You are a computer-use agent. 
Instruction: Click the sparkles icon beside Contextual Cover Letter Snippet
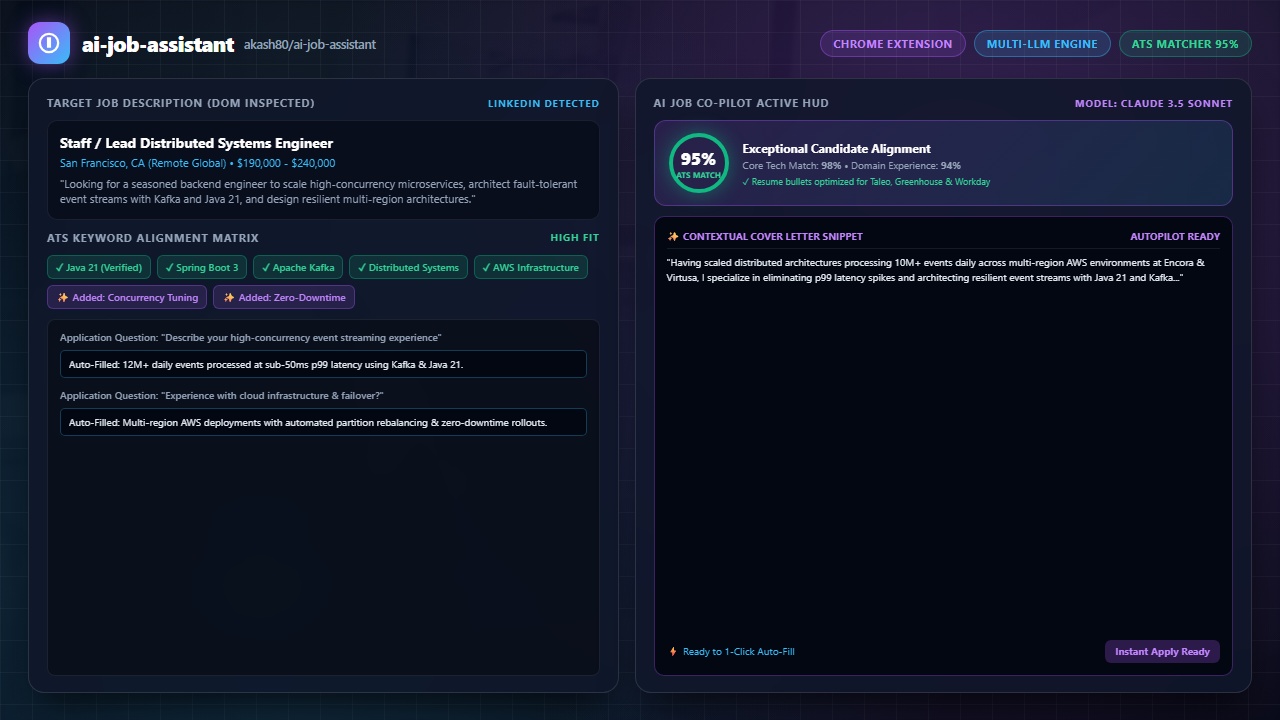[x=673, y=237]
